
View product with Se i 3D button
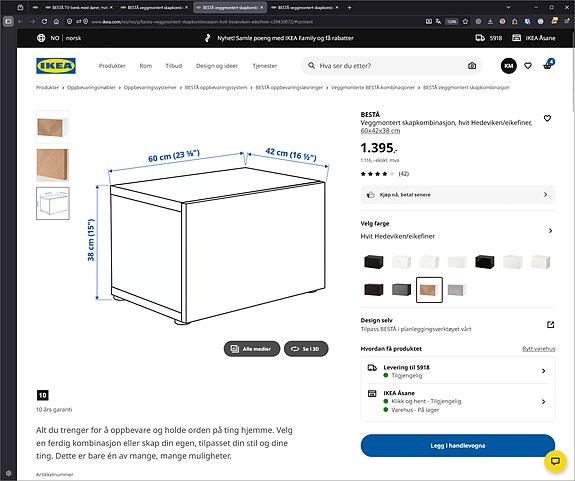[x=306, y=349]
